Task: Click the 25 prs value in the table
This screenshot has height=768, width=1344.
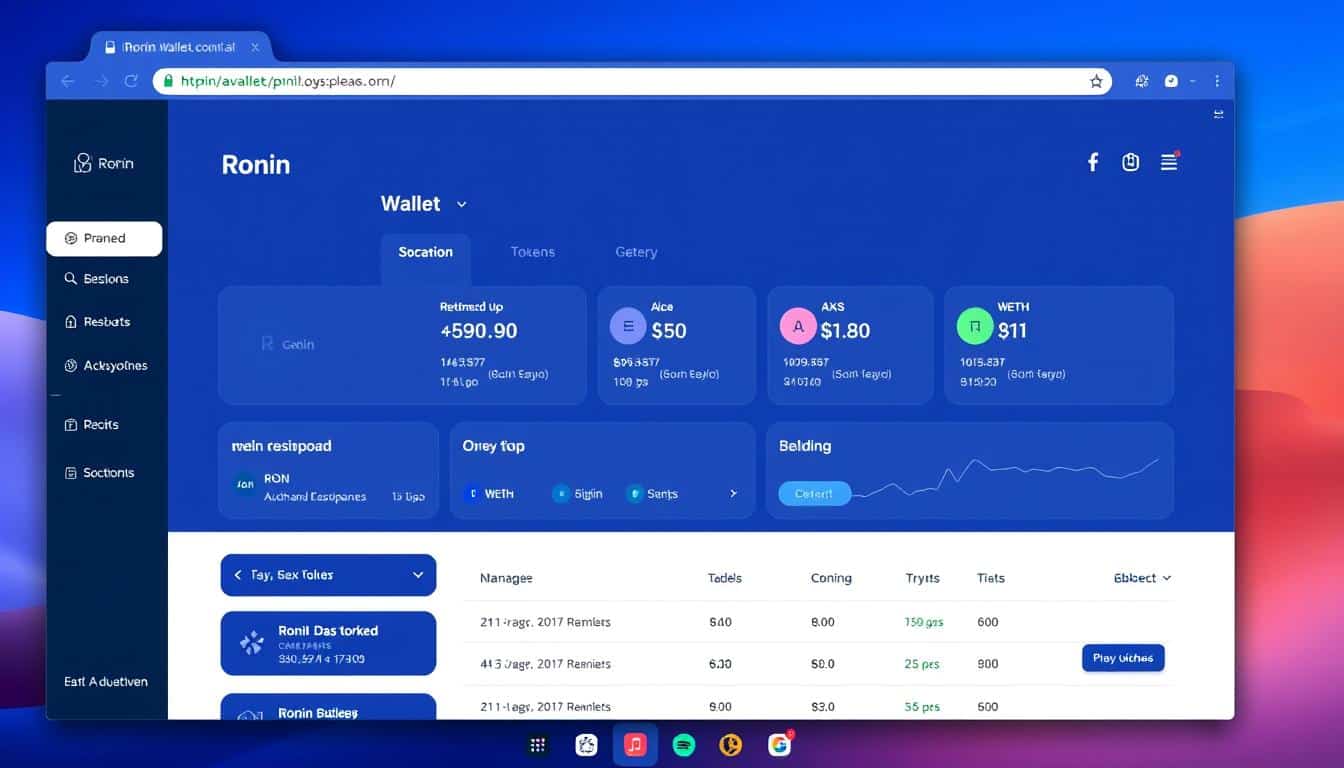Action: [x=922, y=664]
